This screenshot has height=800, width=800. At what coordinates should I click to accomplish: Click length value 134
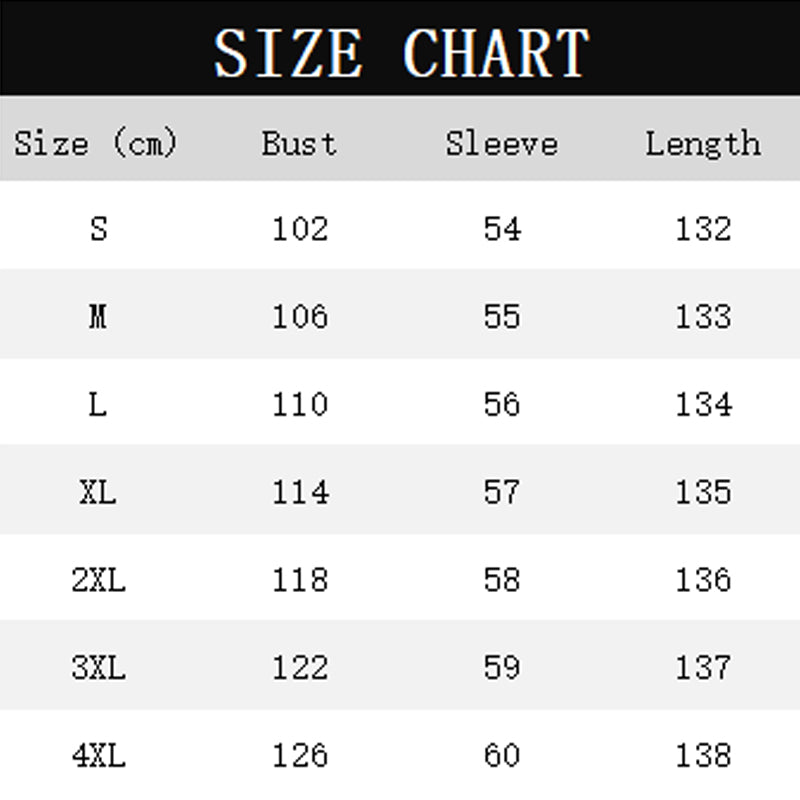coord(703,404)
